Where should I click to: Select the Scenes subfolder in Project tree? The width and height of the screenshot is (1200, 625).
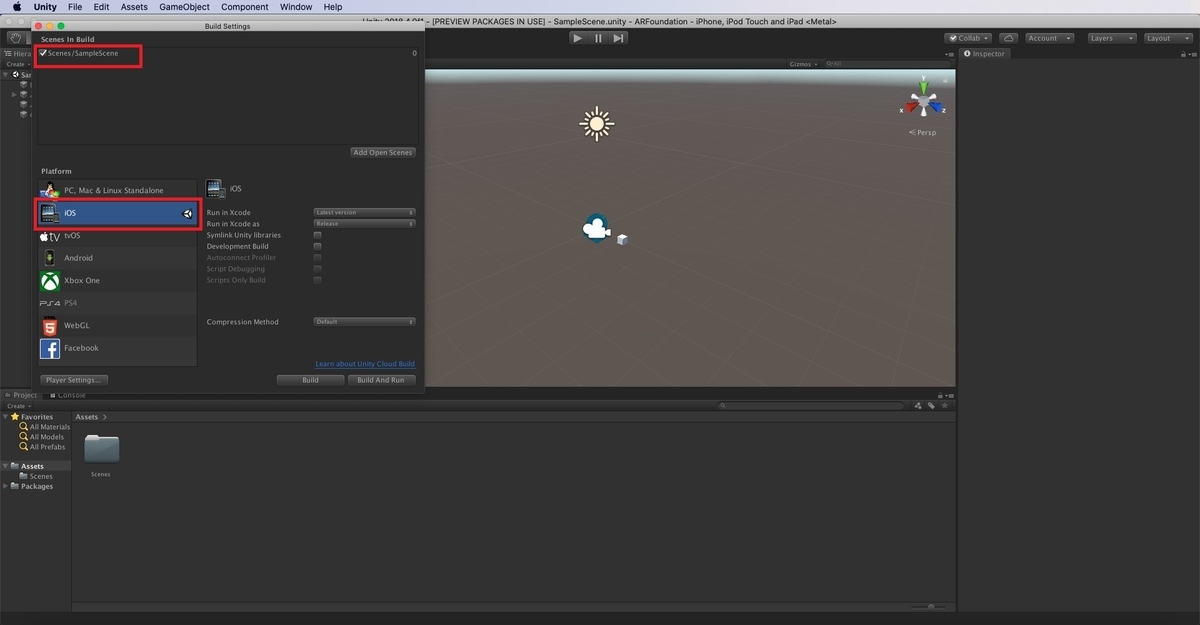[36, 476]
